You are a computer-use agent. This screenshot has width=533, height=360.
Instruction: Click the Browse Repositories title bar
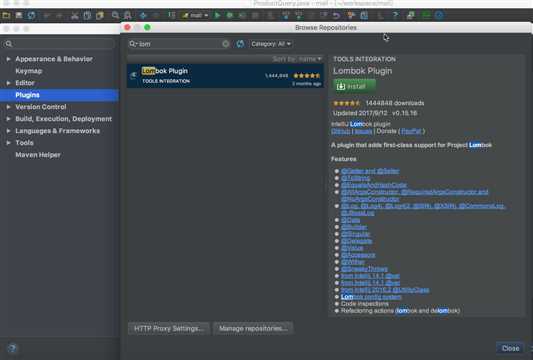(x=326, y=28)
